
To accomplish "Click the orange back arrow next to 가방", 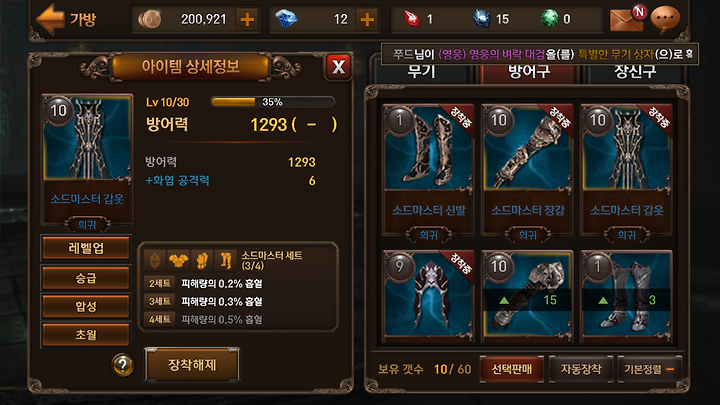I will [x=51, y=19].
